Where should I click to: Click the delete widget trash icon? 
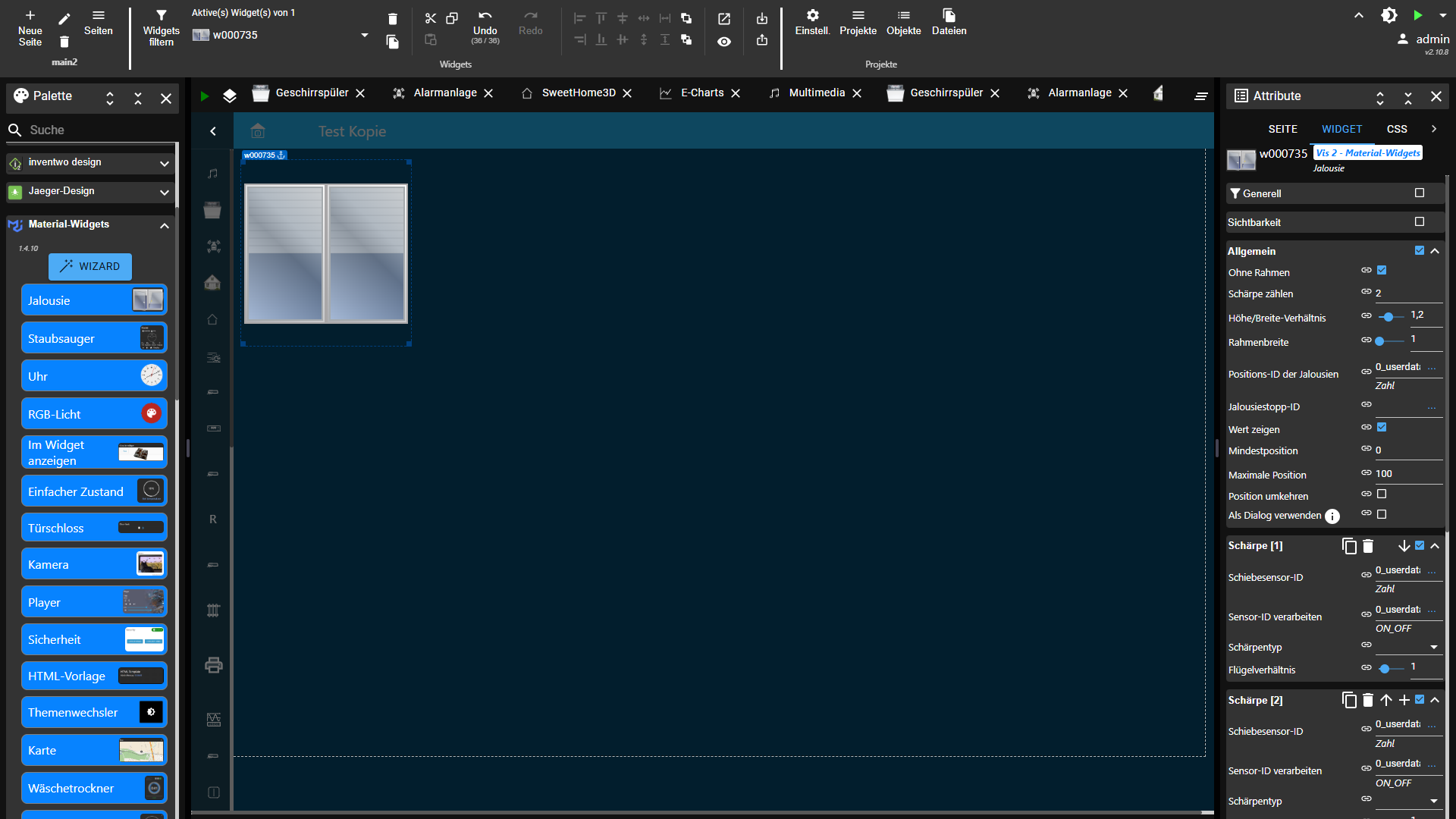[392, 19]
